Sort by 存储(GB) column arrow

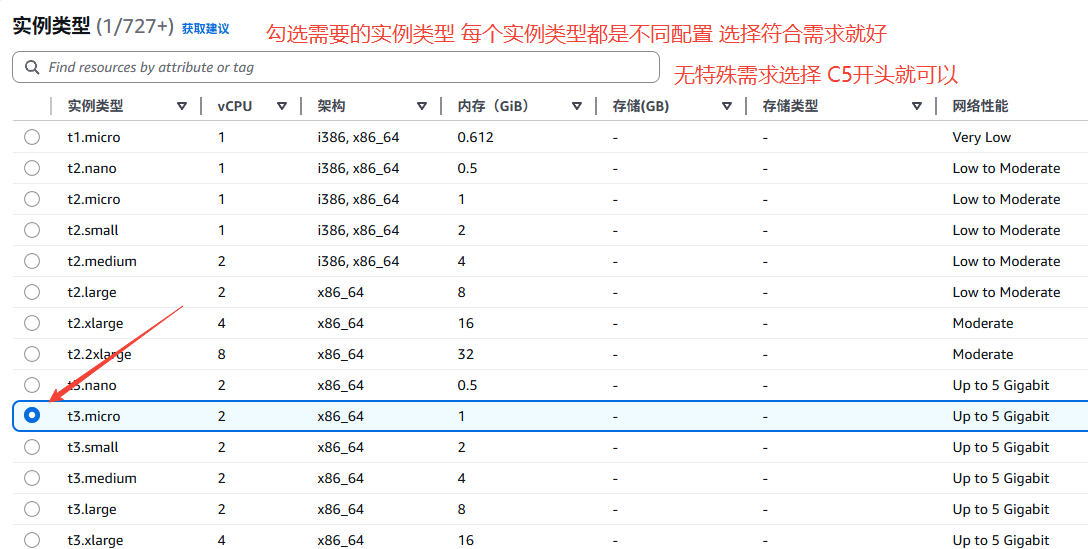[x=727, y=106]
